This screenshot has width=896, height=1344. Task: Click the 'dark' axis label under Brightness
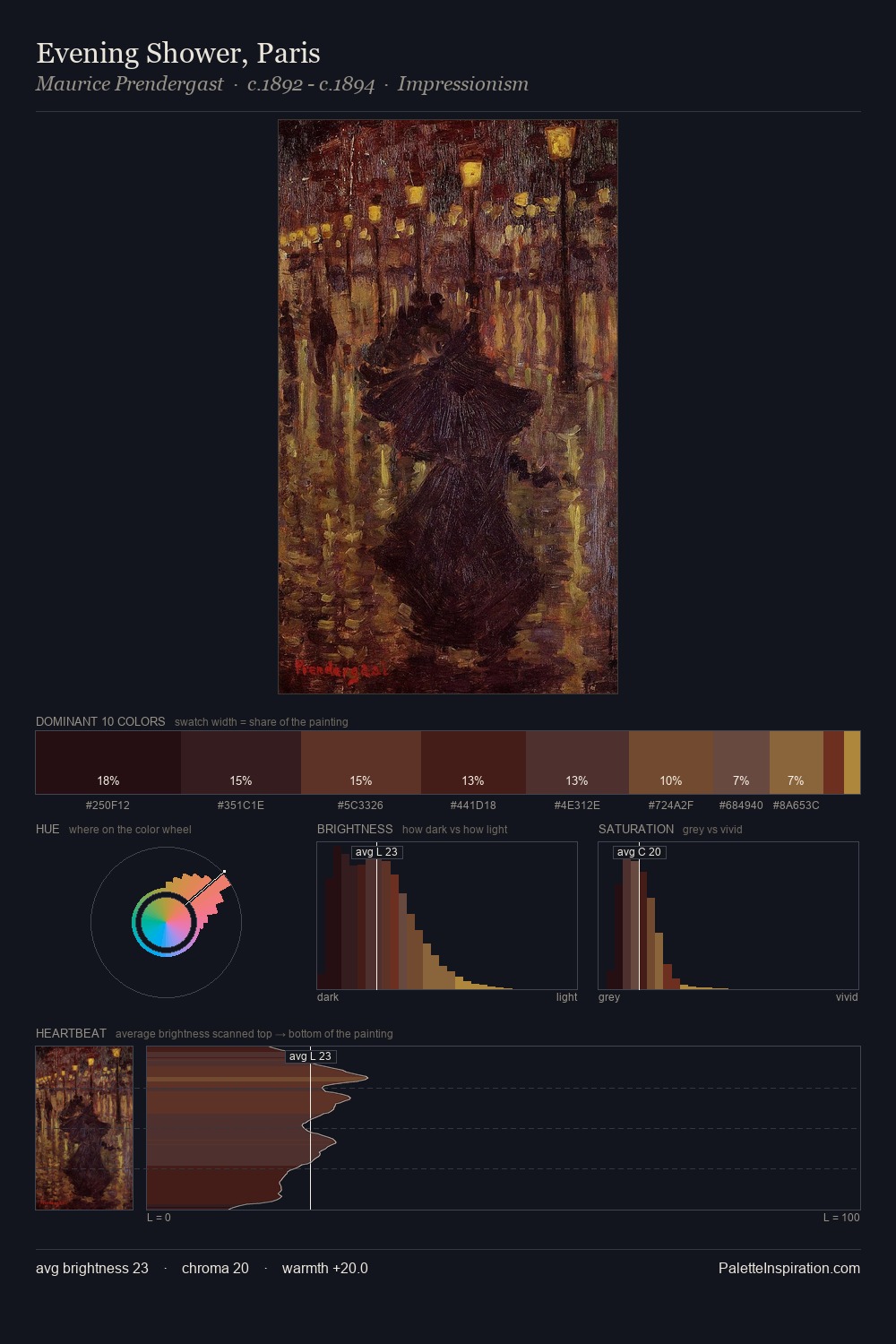pyautogui.click(x=328, y=996)
